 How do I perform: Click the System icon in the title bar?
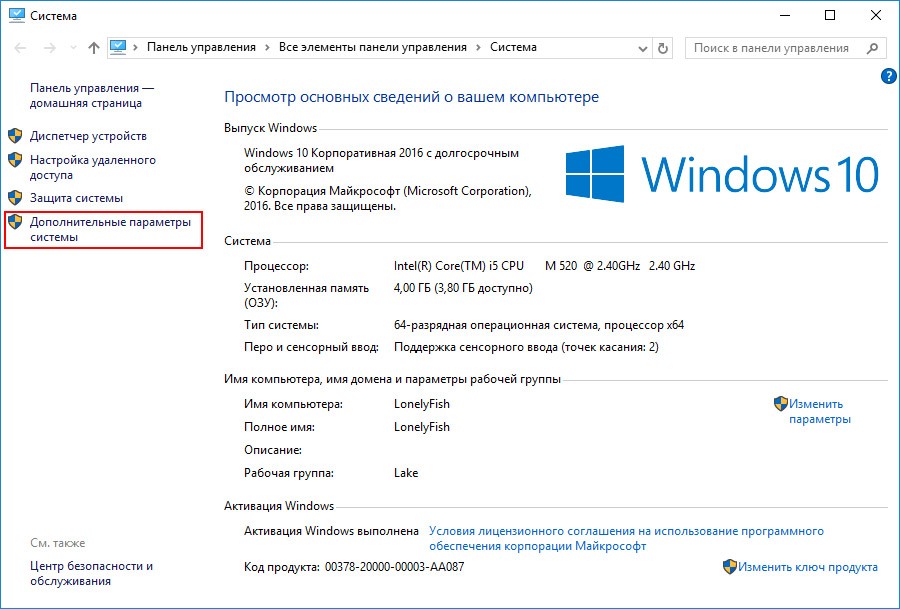pos(17,15)
